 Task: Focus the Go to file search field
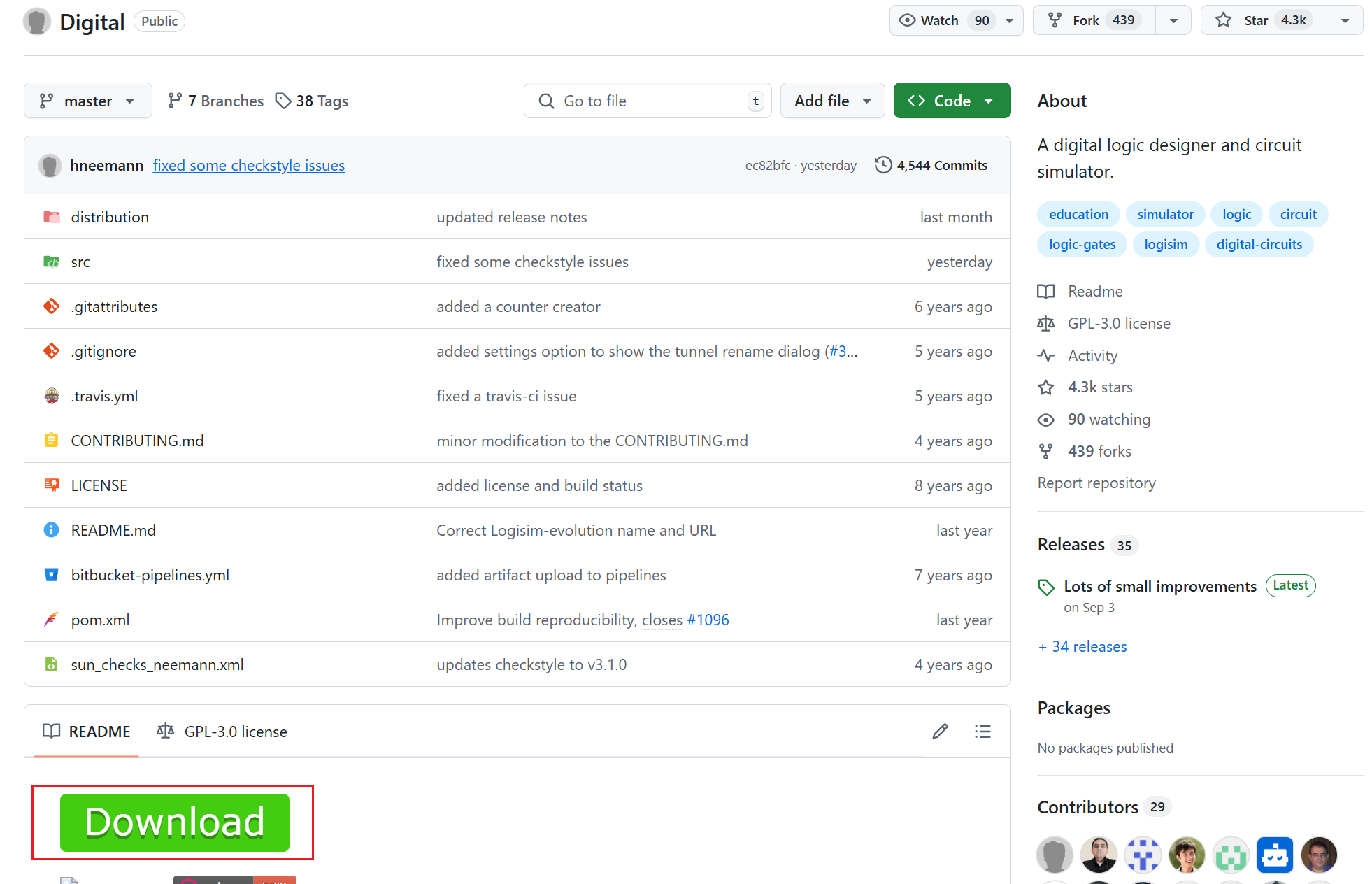(647, 101)
